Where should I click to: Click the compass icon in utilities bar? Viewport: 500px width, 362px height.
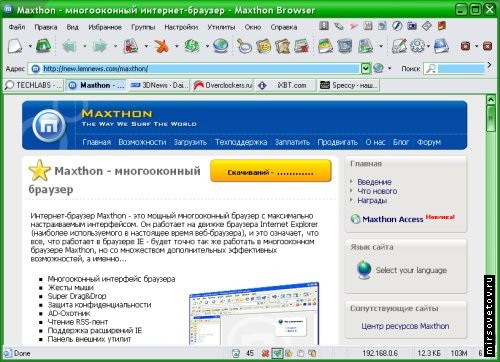pyautogui.click(x=397, y=26)
